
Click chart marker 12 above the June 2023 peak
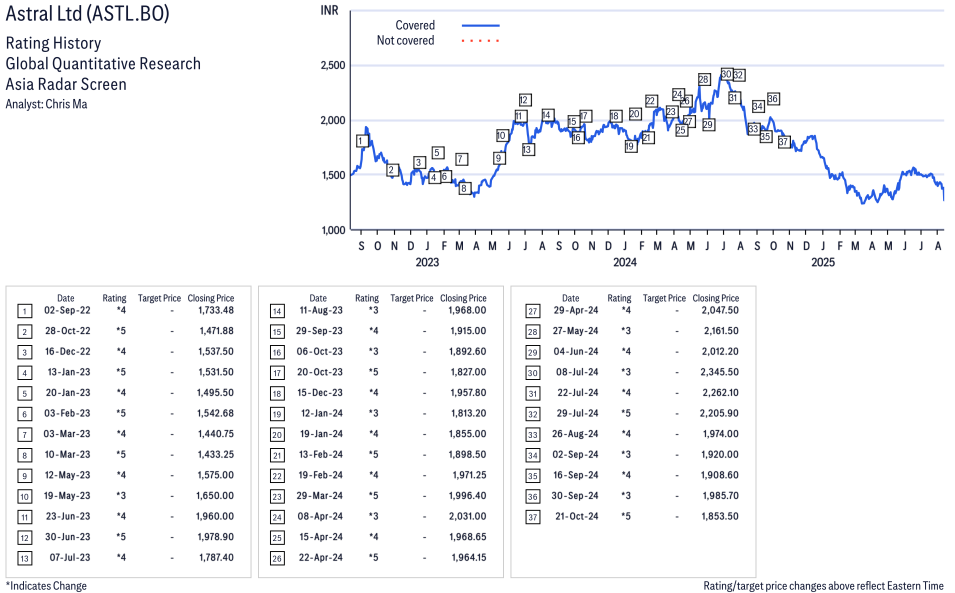click(x=524, y=100)
